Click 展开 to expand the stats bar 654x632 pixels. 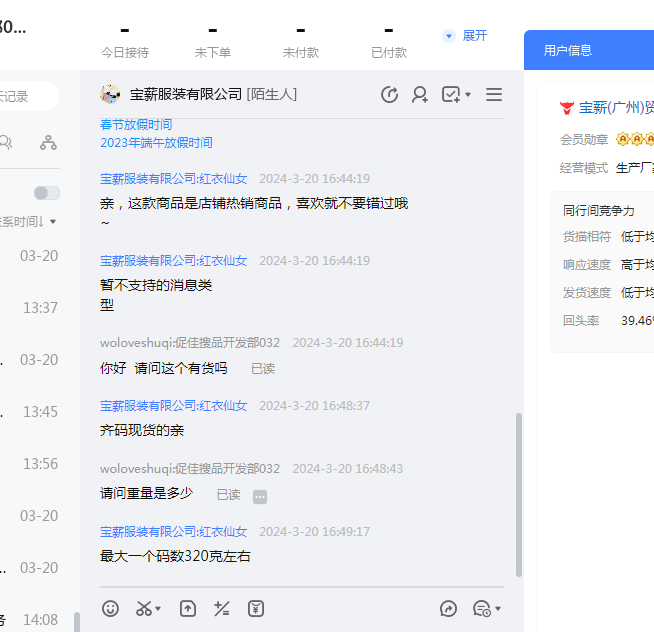pyautogui.click(x=466, y=35)
